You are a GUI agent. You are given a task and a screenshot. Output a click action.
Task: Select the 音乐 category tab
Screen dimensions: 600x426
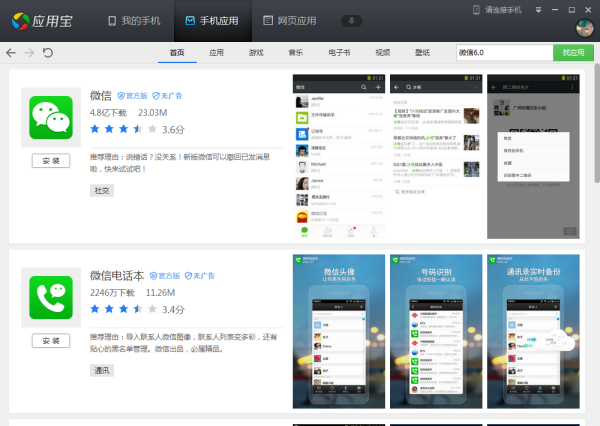click(x=296, y=52)
